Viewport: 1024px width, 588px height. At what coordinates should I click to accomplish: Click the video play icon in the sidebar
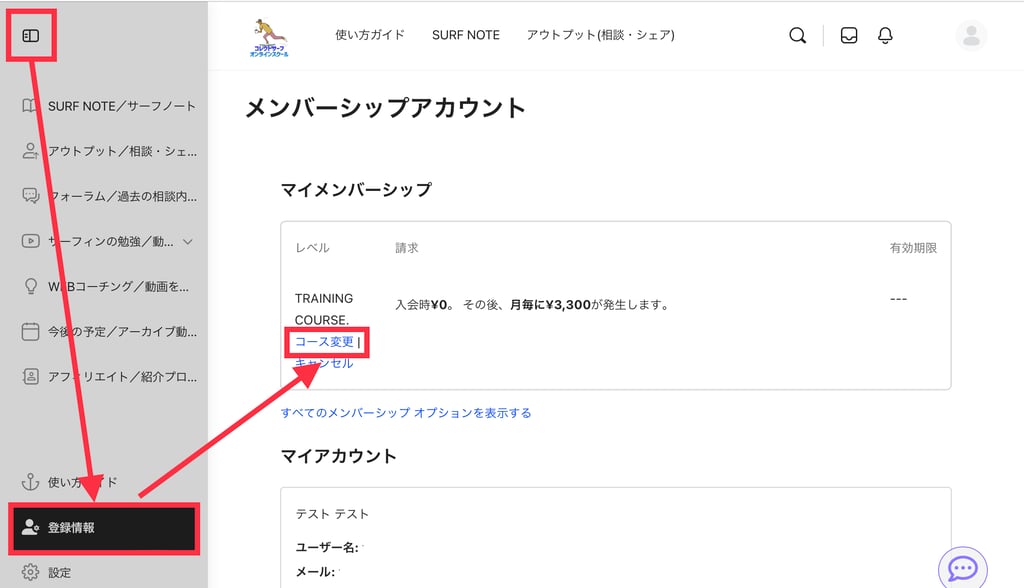tap(31, 241)
